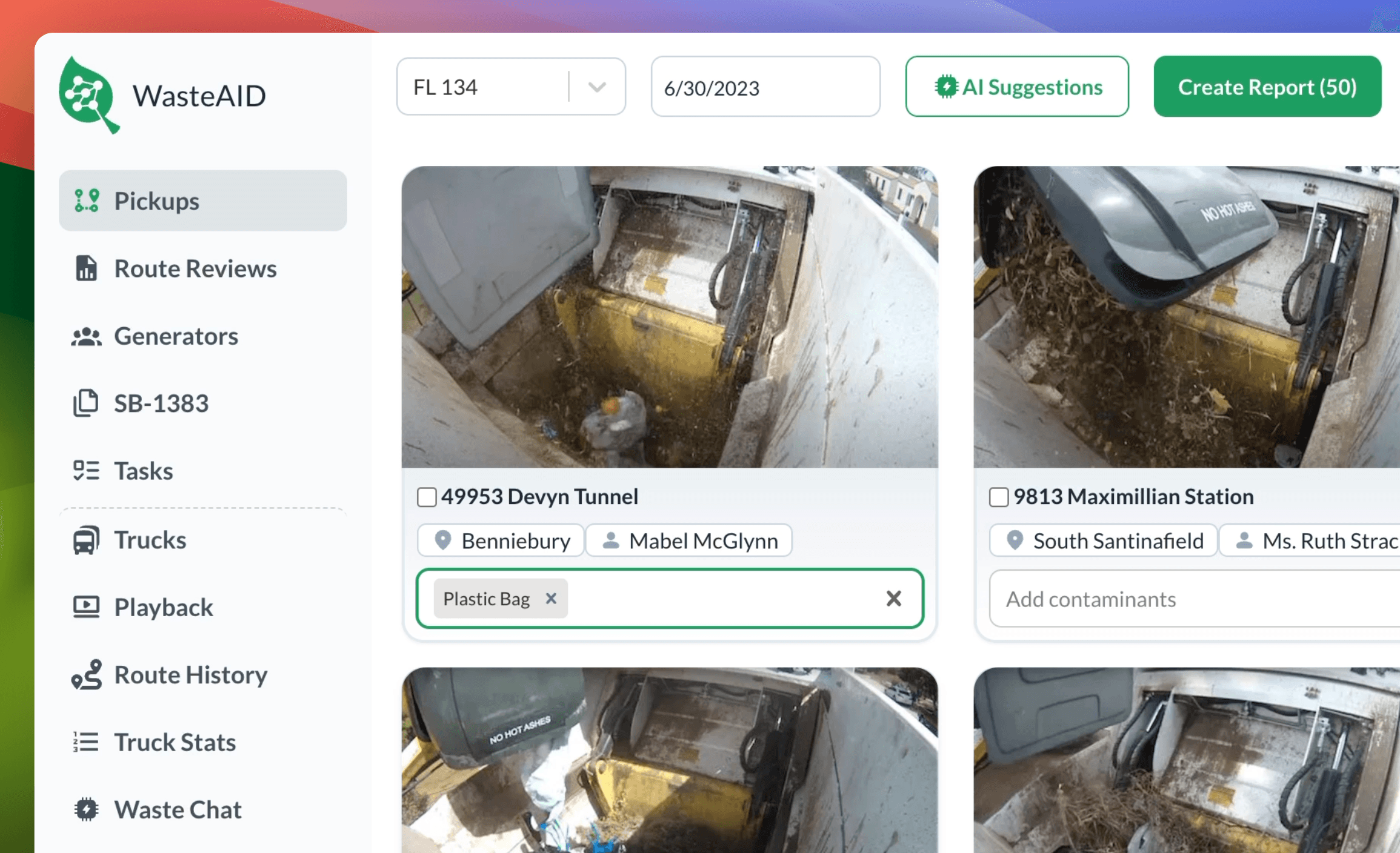Click the Trucks bus icon
Screen dimensions: 1400x853
point(86,540)
